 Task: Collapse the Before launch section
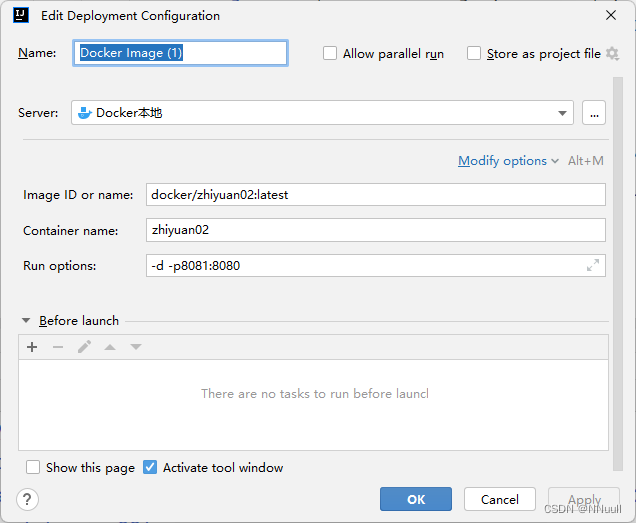pos(26,321)
